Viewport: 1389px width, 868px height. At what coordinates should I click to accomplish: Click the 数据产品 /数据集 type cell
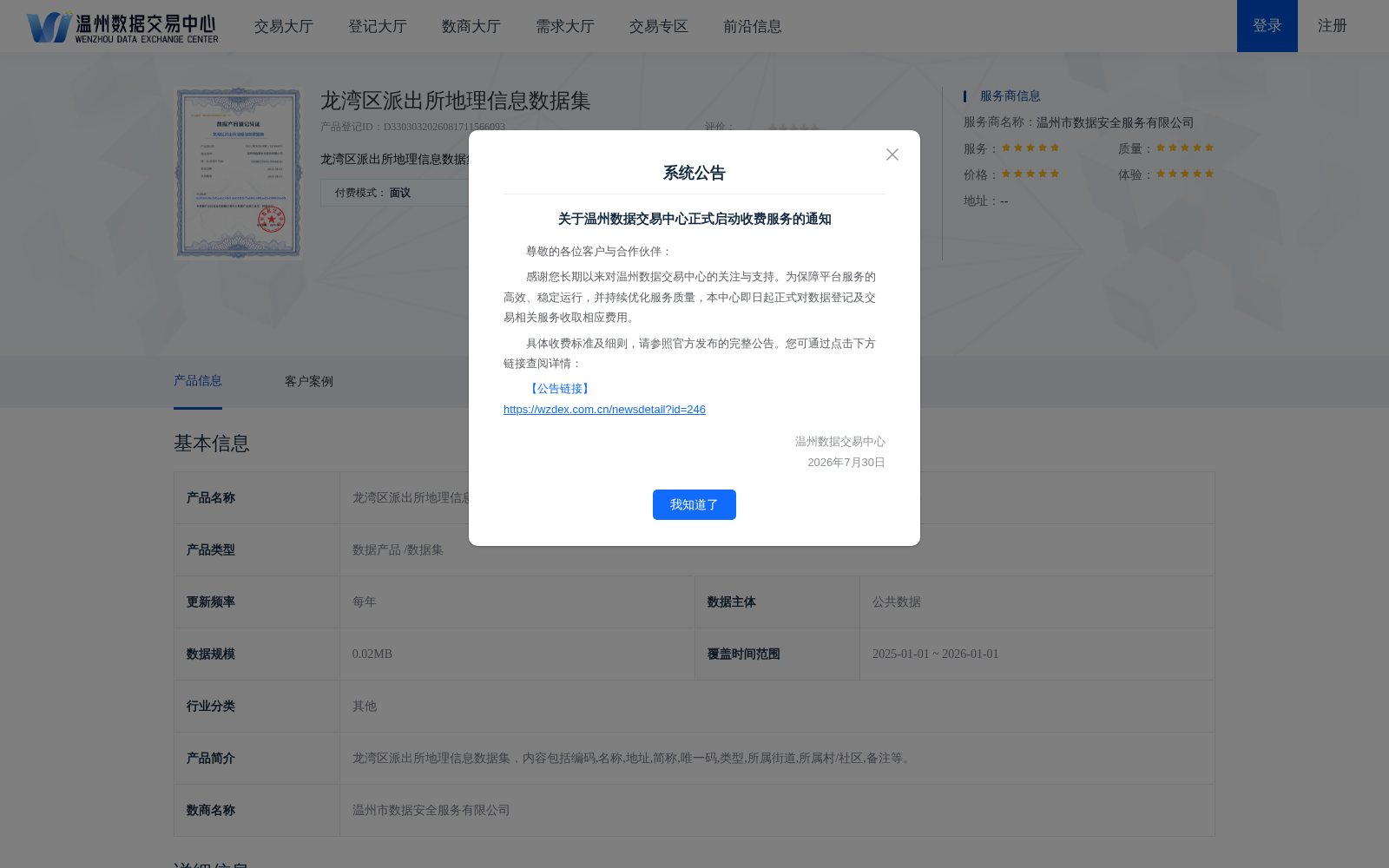[x=777, y=549]
